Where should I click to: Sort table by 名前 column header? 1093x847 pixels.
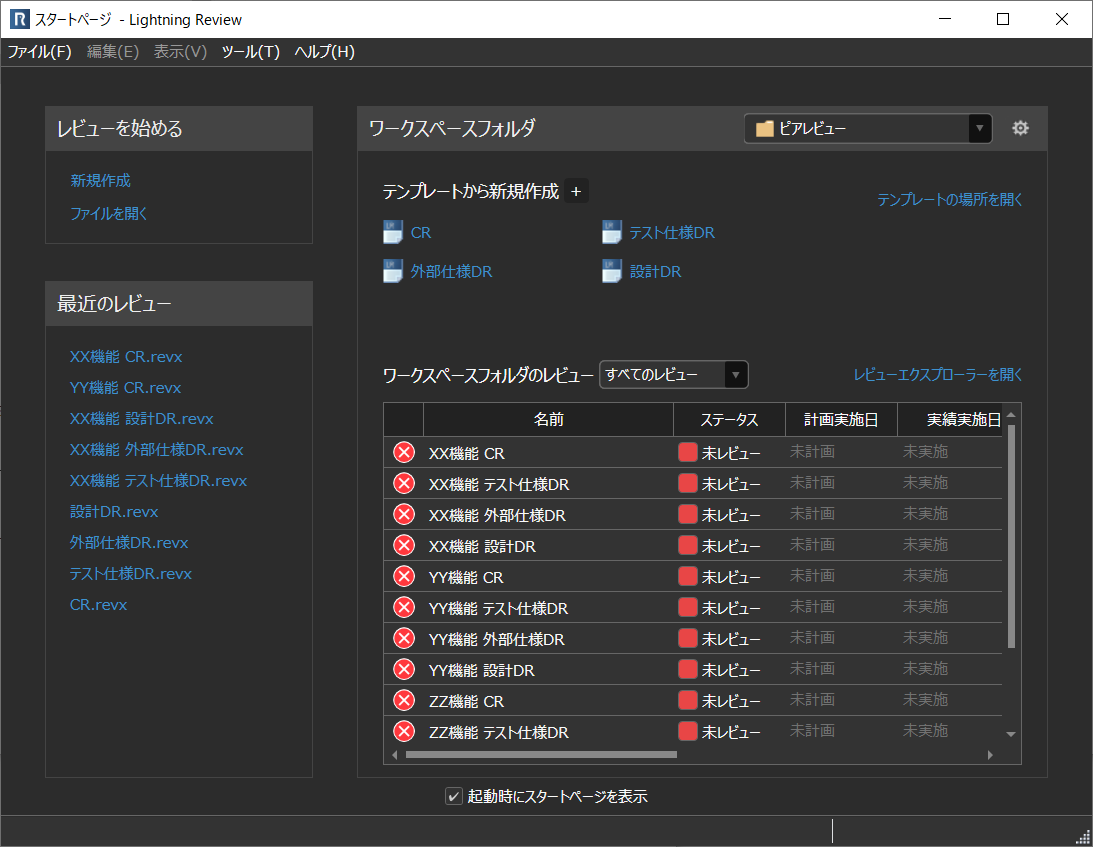click(x=549, y=420)
